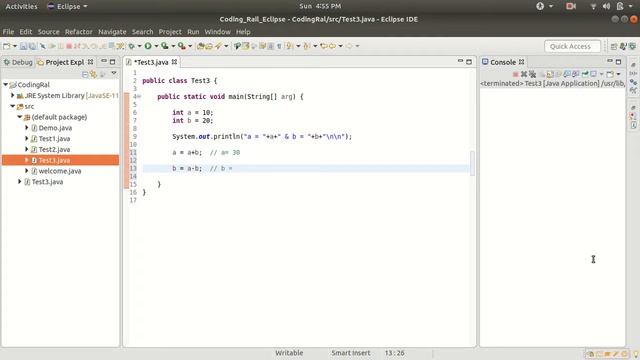This screenshot has height=360, width=640.
Task: Select the *Test3.java editor tab
Action: click(151, 62)
